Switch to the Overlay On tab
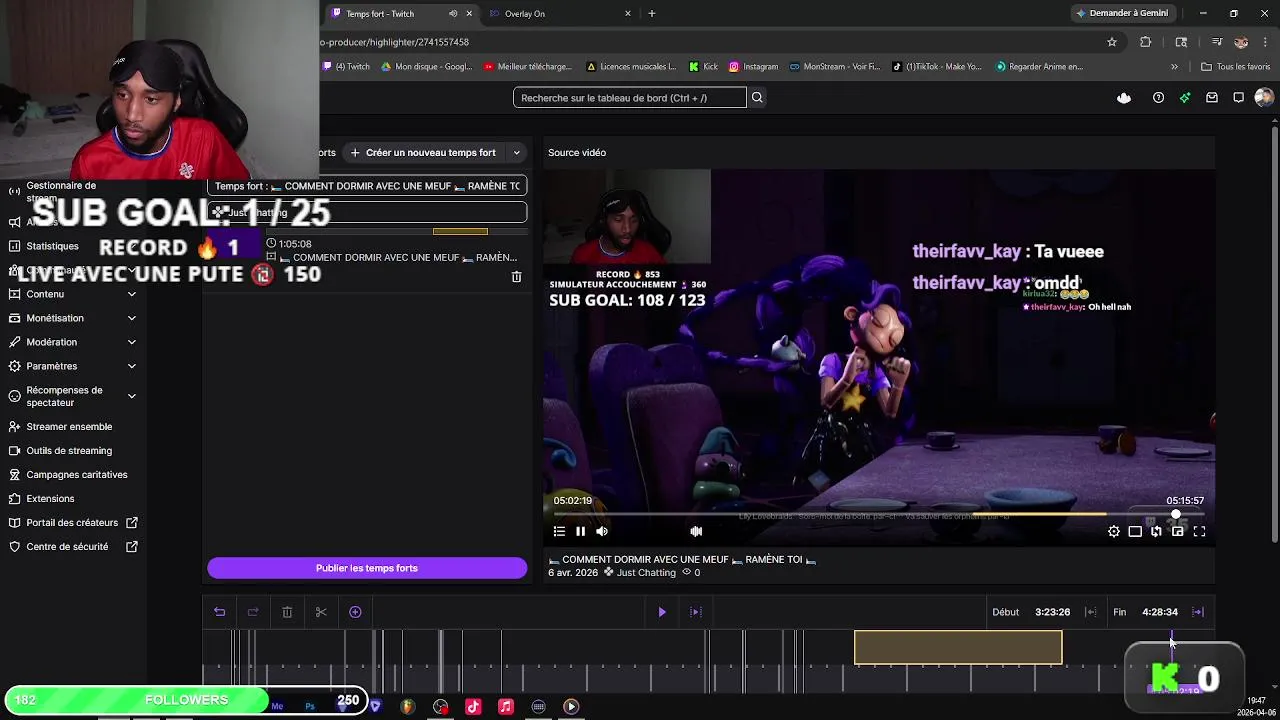This screenshot has width=1280, height=720. 560,13
